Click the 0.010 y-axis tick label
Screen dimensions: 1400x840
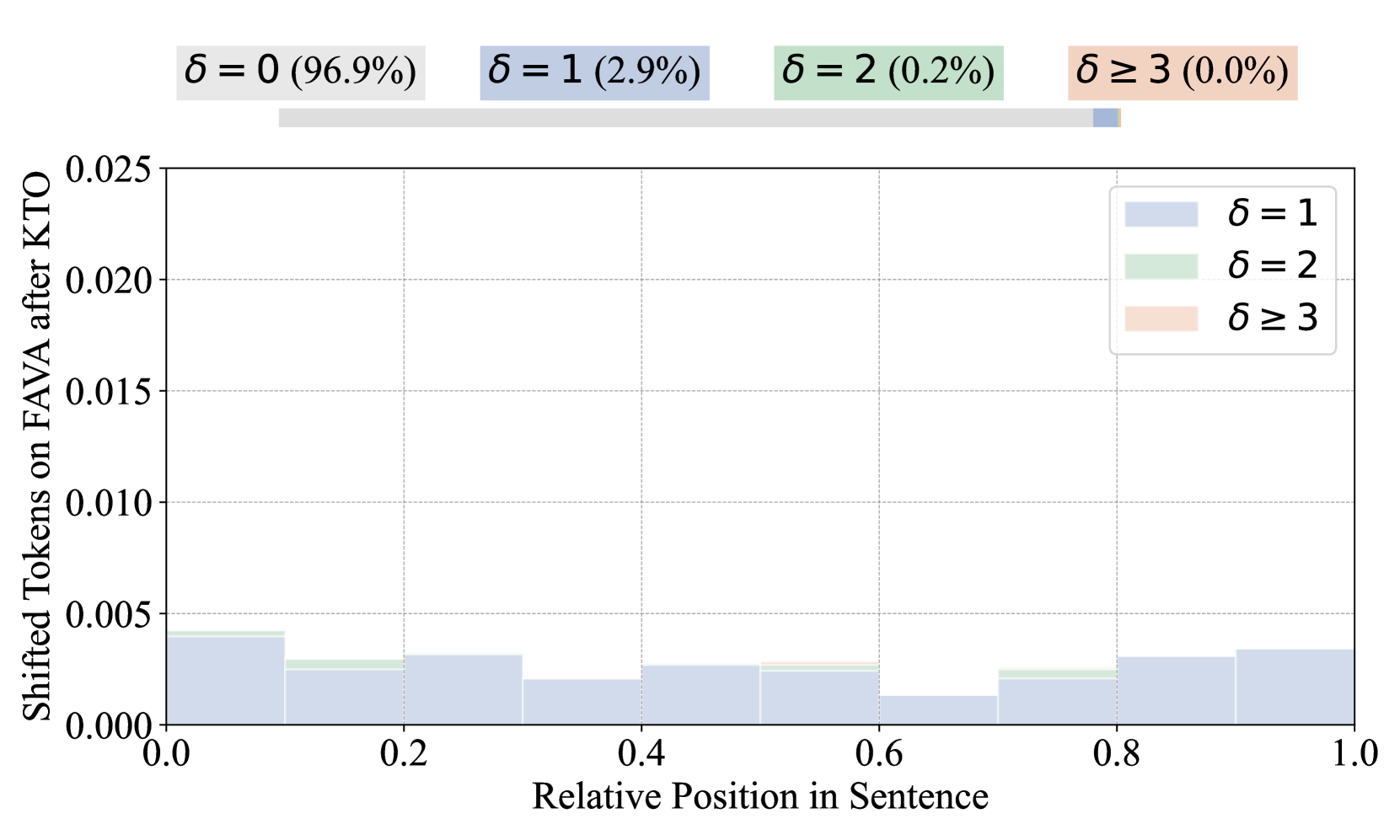108,503
